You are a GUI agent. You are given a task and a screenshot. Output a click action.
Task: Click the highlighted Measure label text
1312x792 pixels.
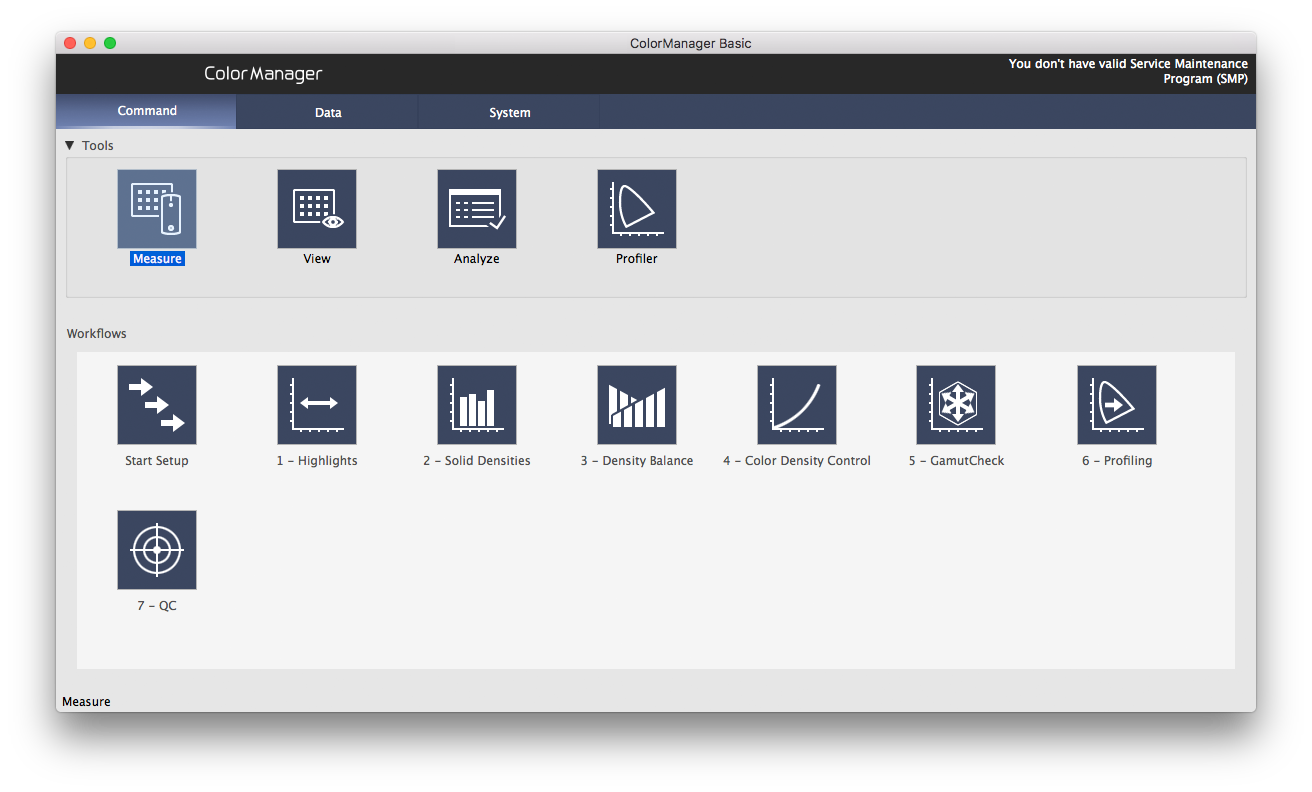click(x=157, y=259)
